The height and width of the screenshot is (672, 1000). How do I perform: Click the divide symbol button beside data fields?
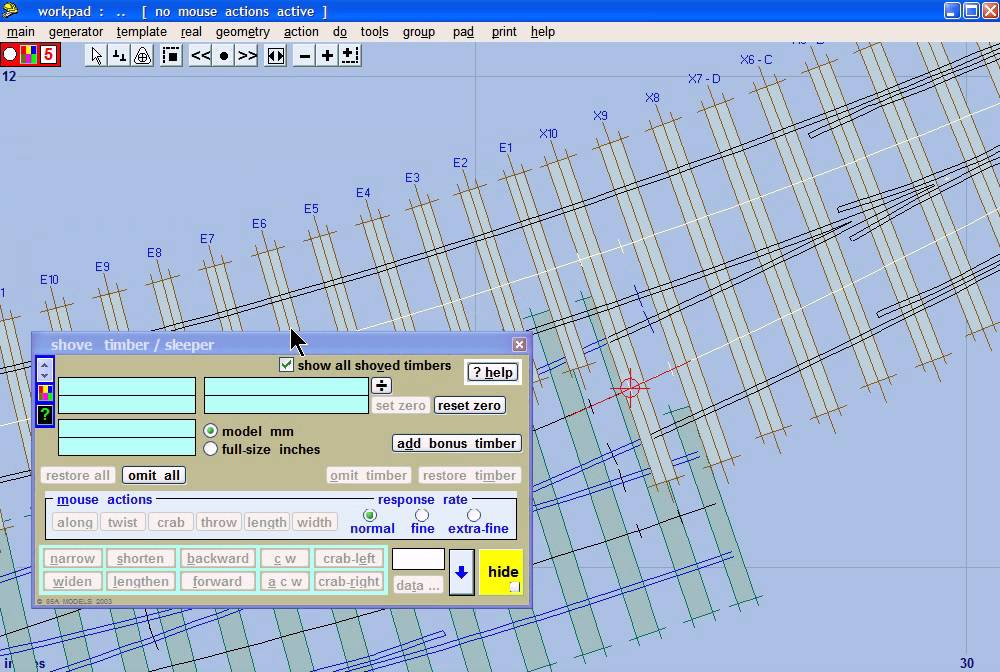[x=381, y=386]
